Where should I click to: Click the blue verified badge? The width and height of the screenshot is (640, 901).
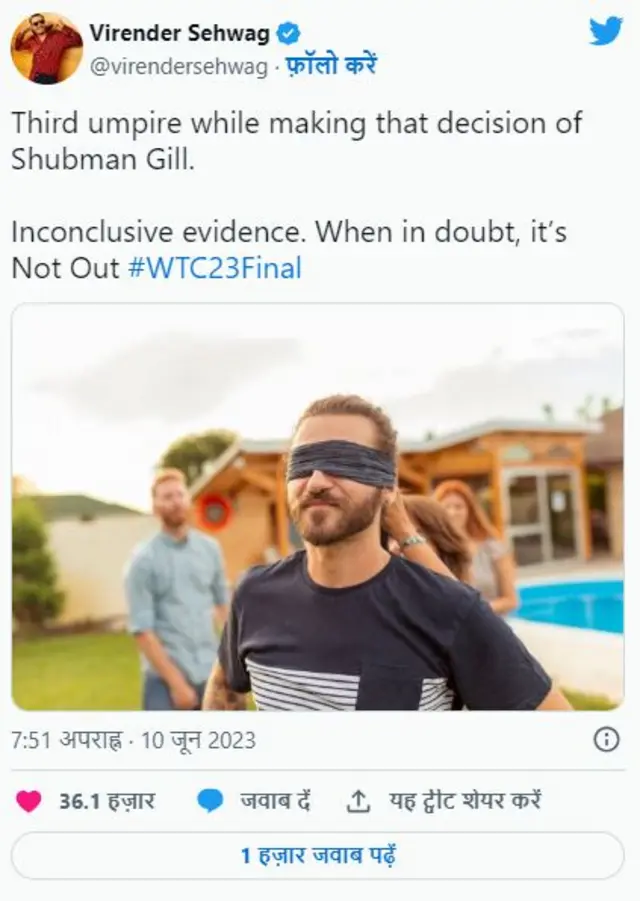pos(288,34)
